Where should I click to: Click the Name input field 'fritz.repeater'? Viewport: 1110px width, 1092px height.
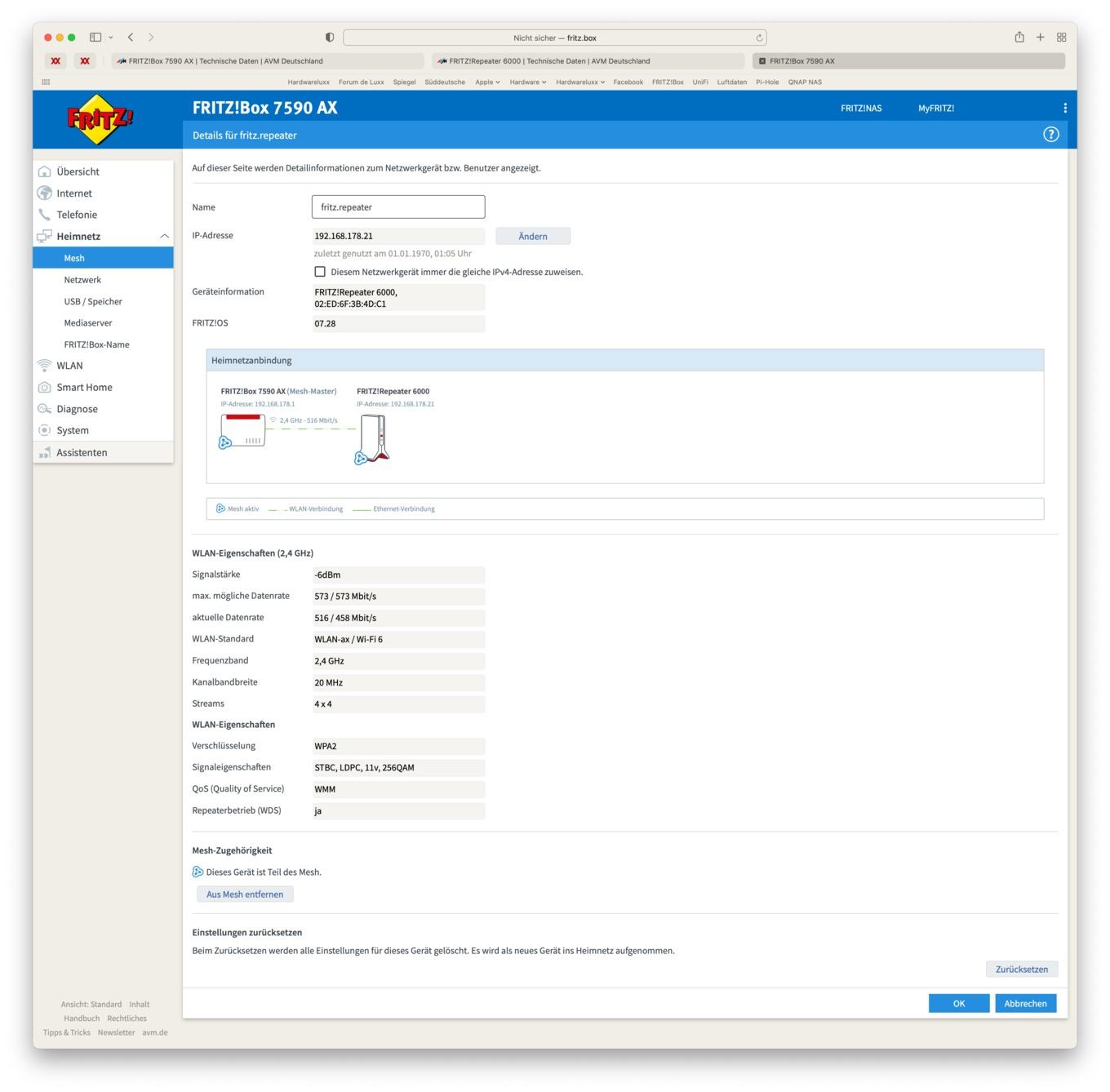[398, 207]
